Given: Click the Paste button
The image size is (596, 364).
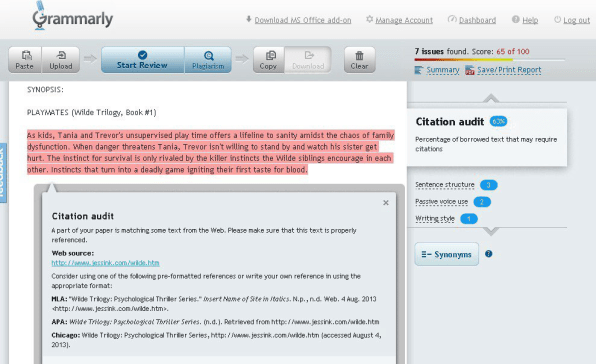Looking at the screenshot, I should point(25,60).
